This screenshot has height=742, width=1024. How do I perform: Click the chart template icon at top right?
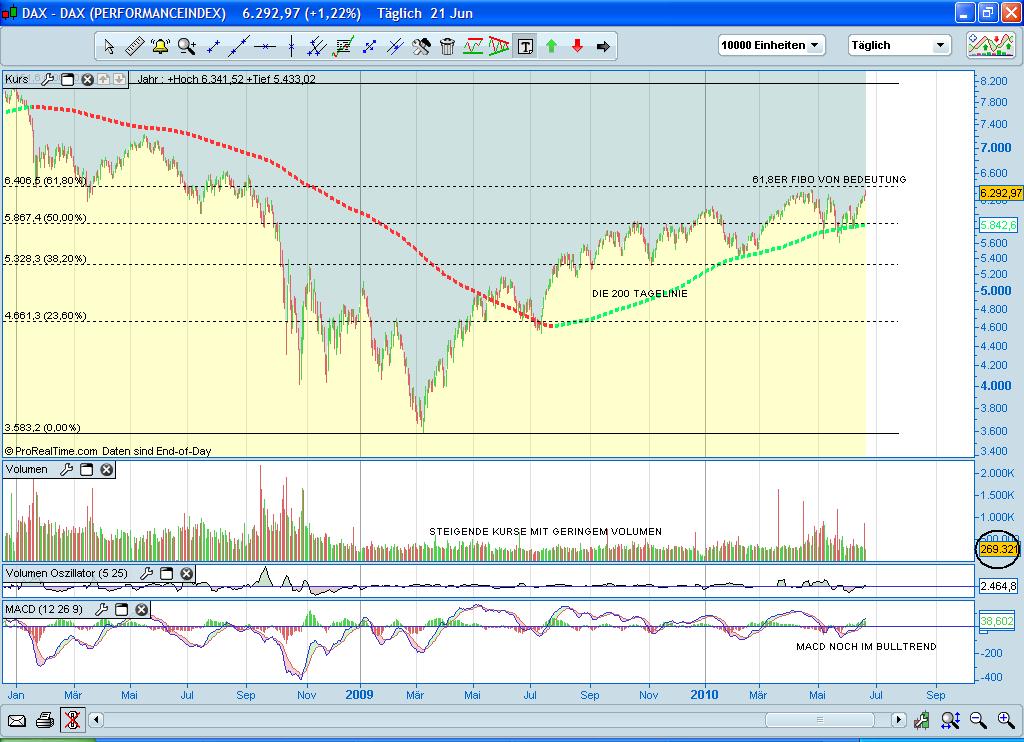point(991,45)
